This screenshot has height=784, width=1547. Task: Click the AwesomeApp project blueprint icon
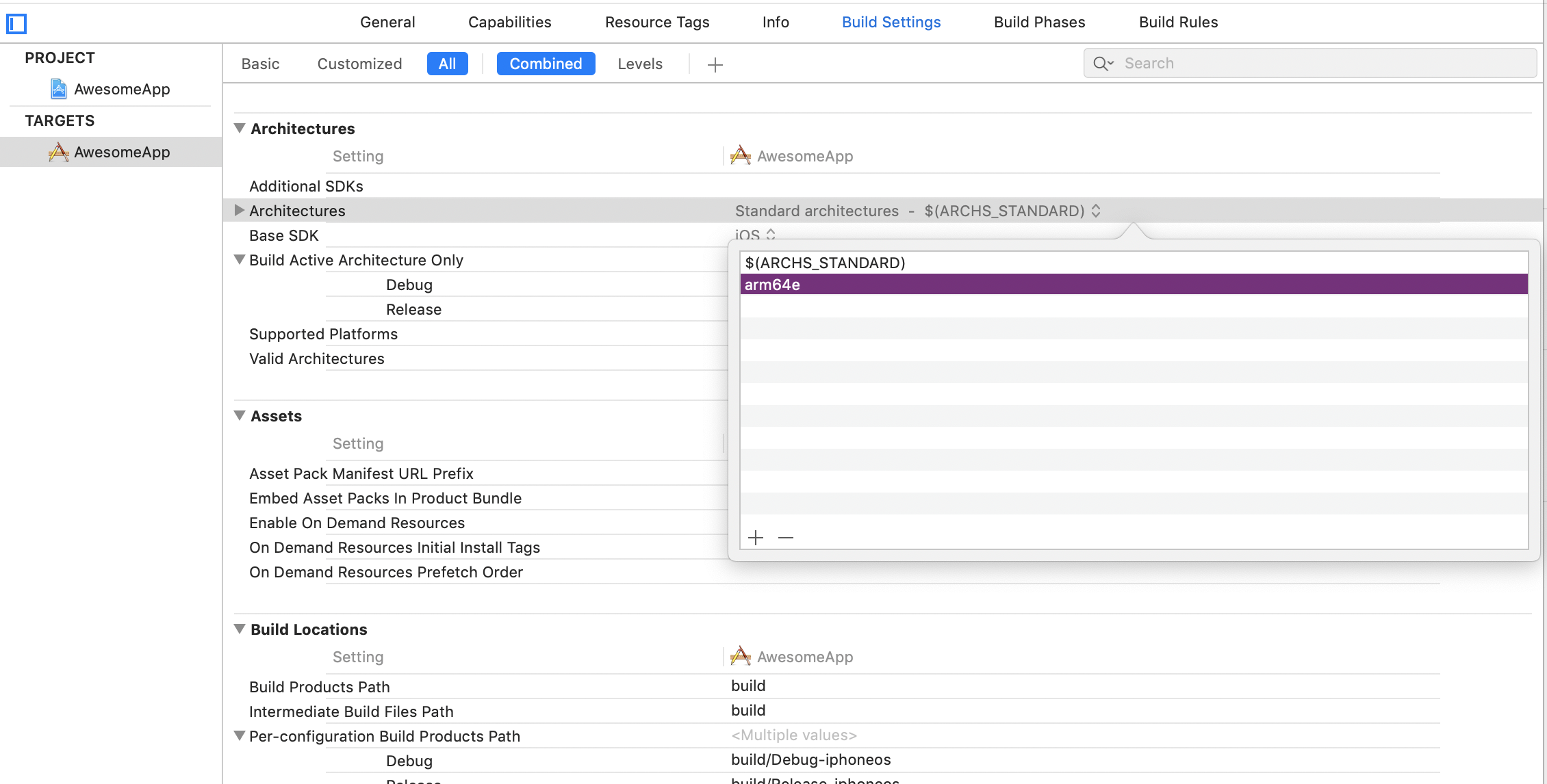59,89
